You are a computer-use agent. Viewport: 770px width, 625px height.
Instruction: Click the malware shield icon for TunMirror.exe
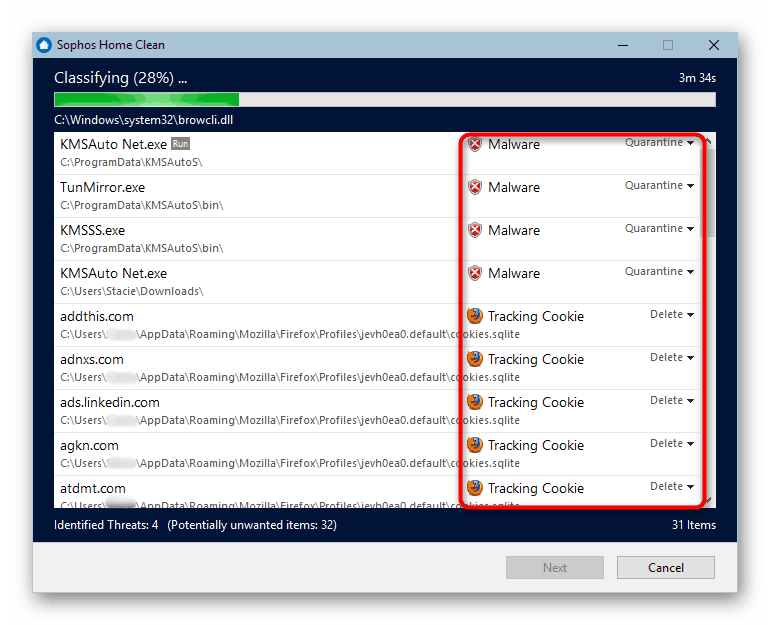[475, 187]
